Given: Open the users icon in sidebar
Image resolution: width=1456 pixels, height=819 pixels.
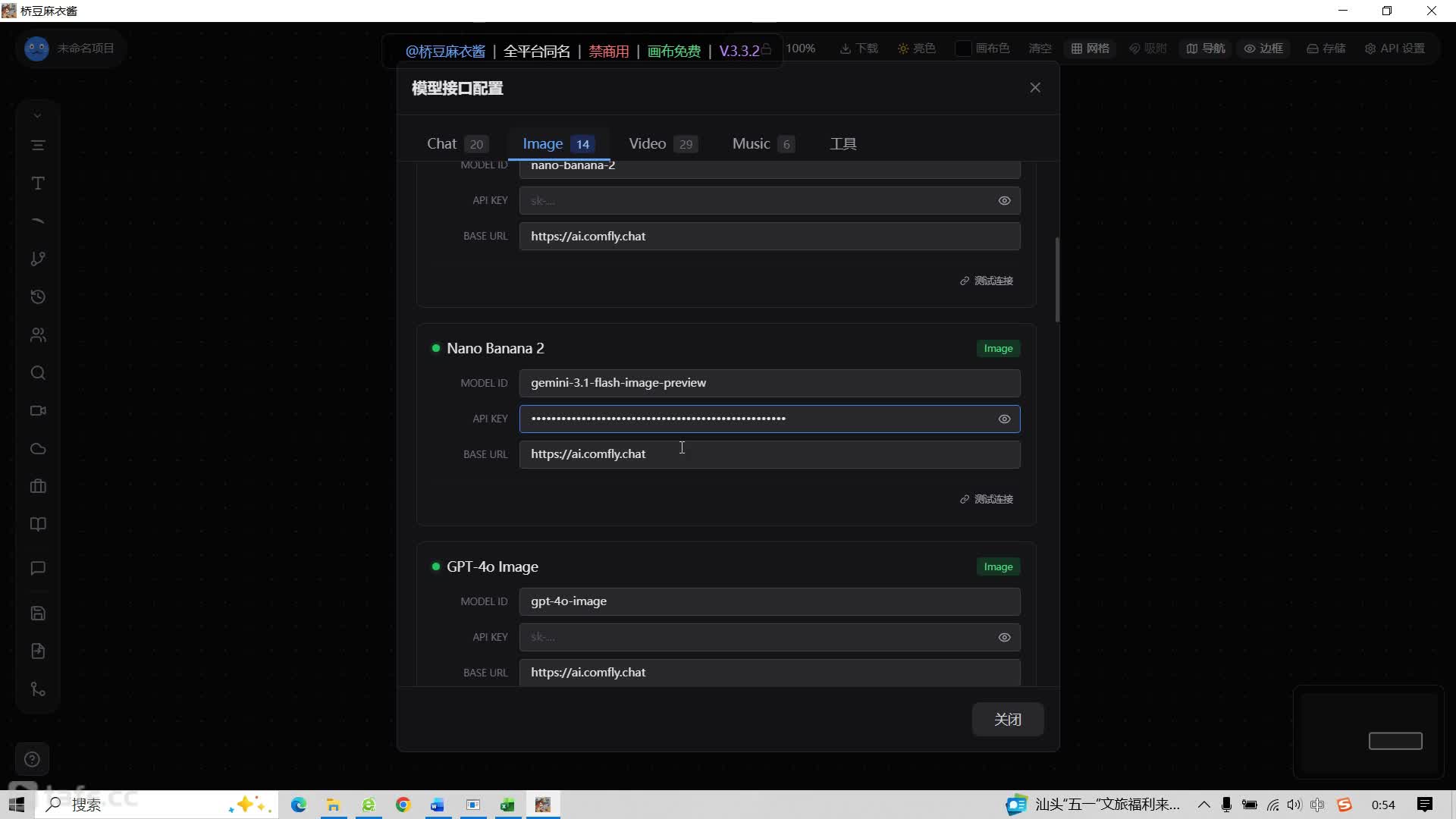Looking at the screenshot, I should point(38,335).
